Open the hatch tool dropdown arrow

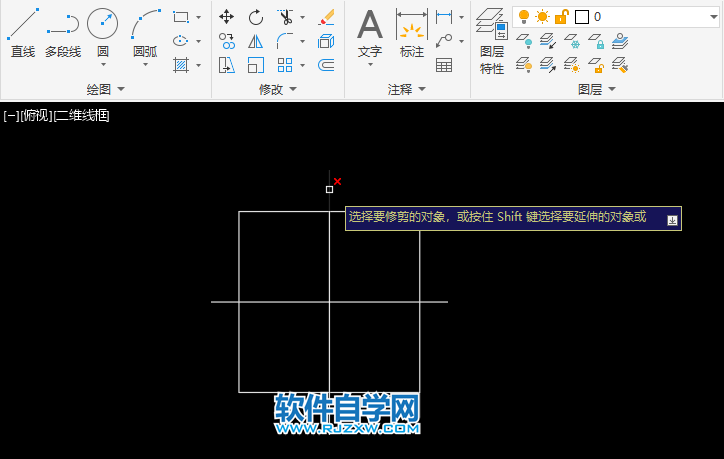pyautogui.click(x=199, y=66)
